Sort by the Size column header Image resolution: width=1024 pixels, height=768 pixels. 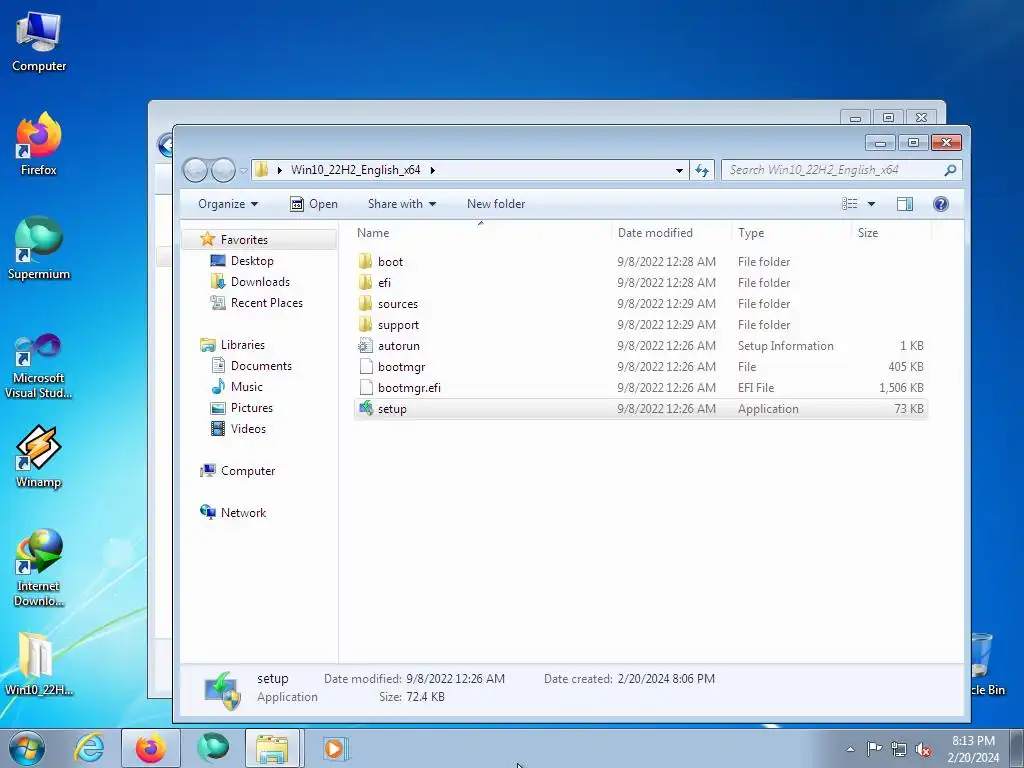pyautogui.click(x=891, y=232)
